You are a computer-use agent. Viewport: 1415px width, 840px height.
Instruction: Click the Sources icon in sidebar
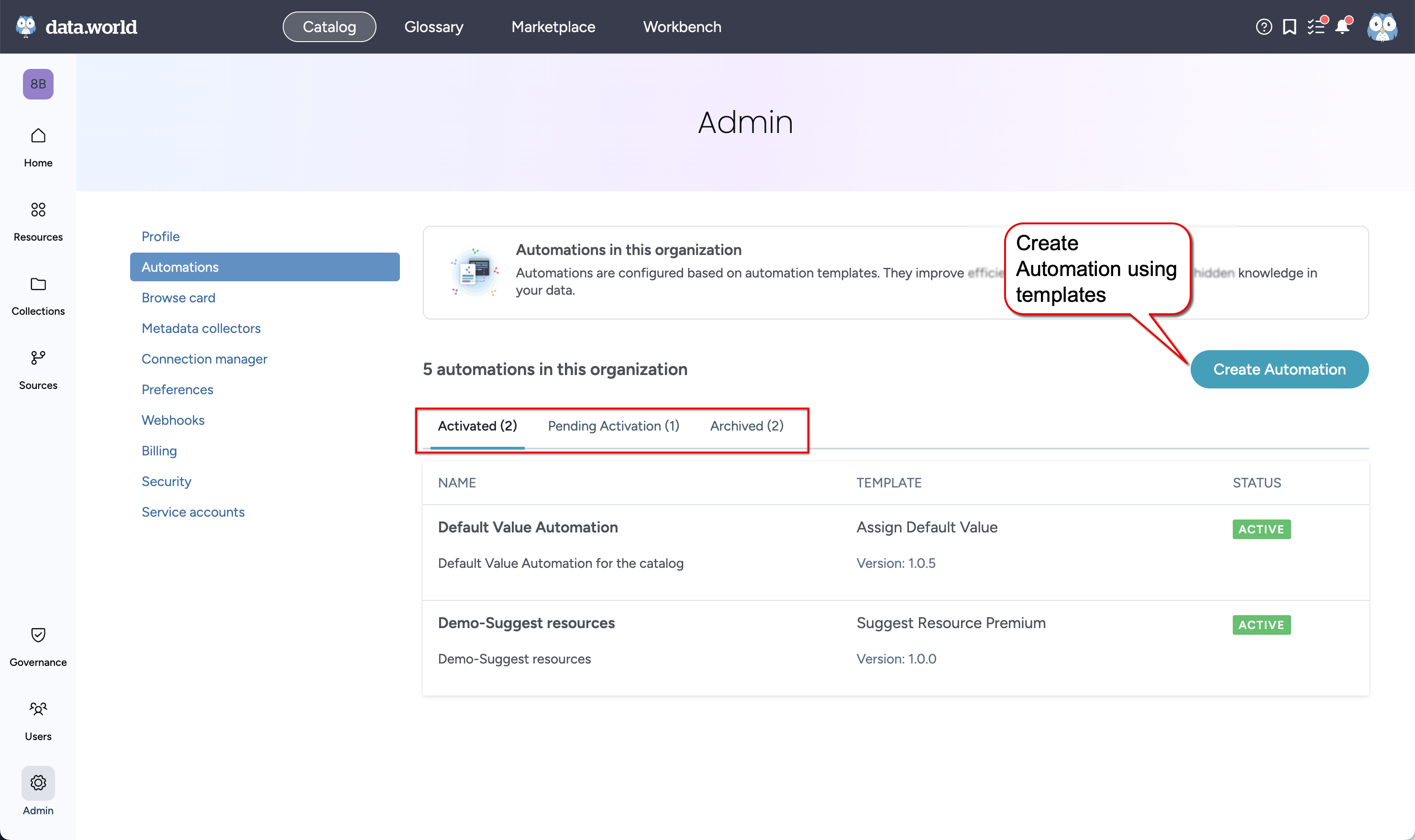[x=37, y=358]
